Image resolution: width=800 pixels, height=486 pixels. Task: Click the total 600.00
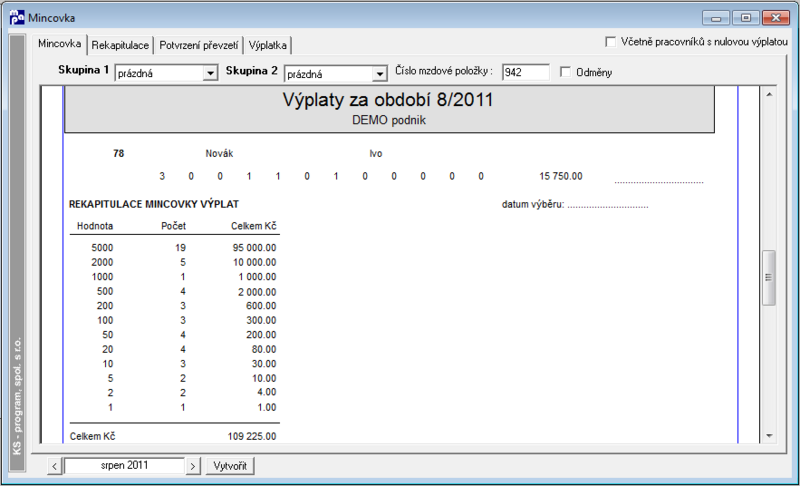coord(261,306)
